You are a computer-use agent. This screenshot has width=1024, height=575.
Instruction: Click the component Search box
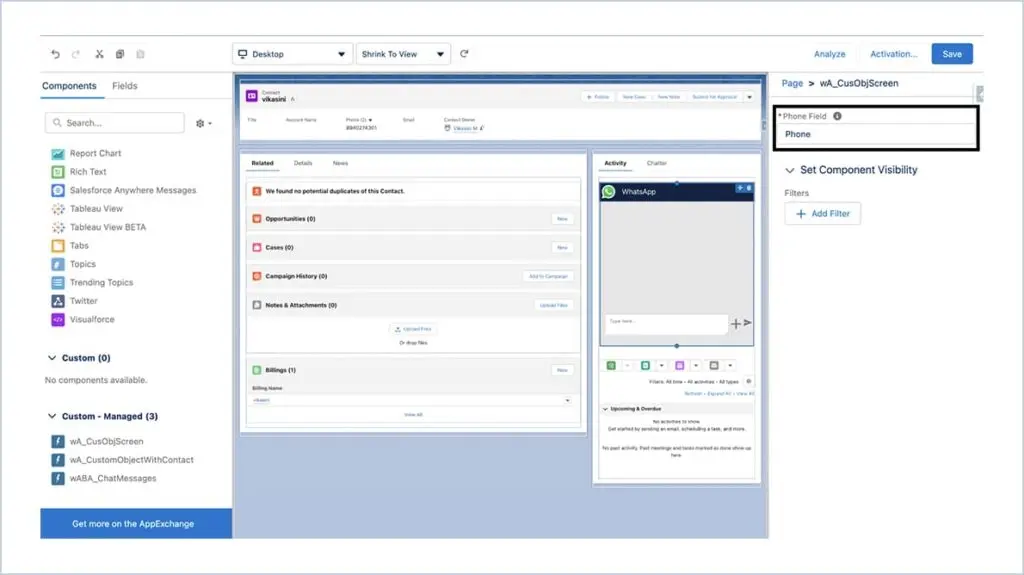click(115, 123)
